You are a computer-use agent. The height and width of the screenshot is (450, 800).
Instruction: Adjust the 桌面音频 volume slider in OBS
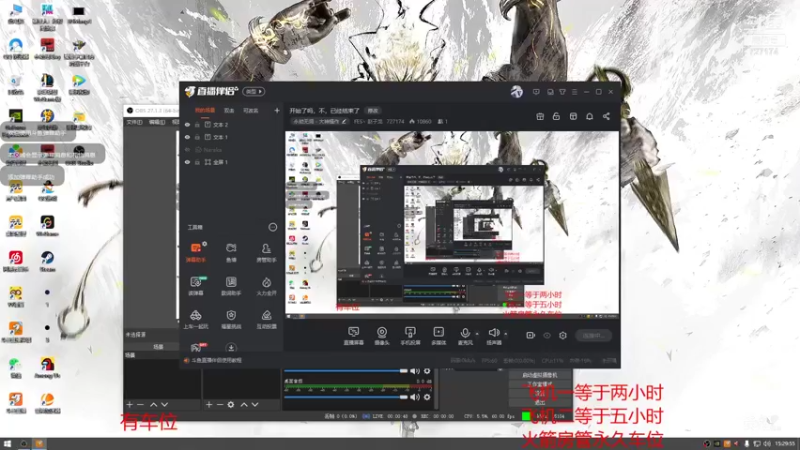click(x=346, y=397)
